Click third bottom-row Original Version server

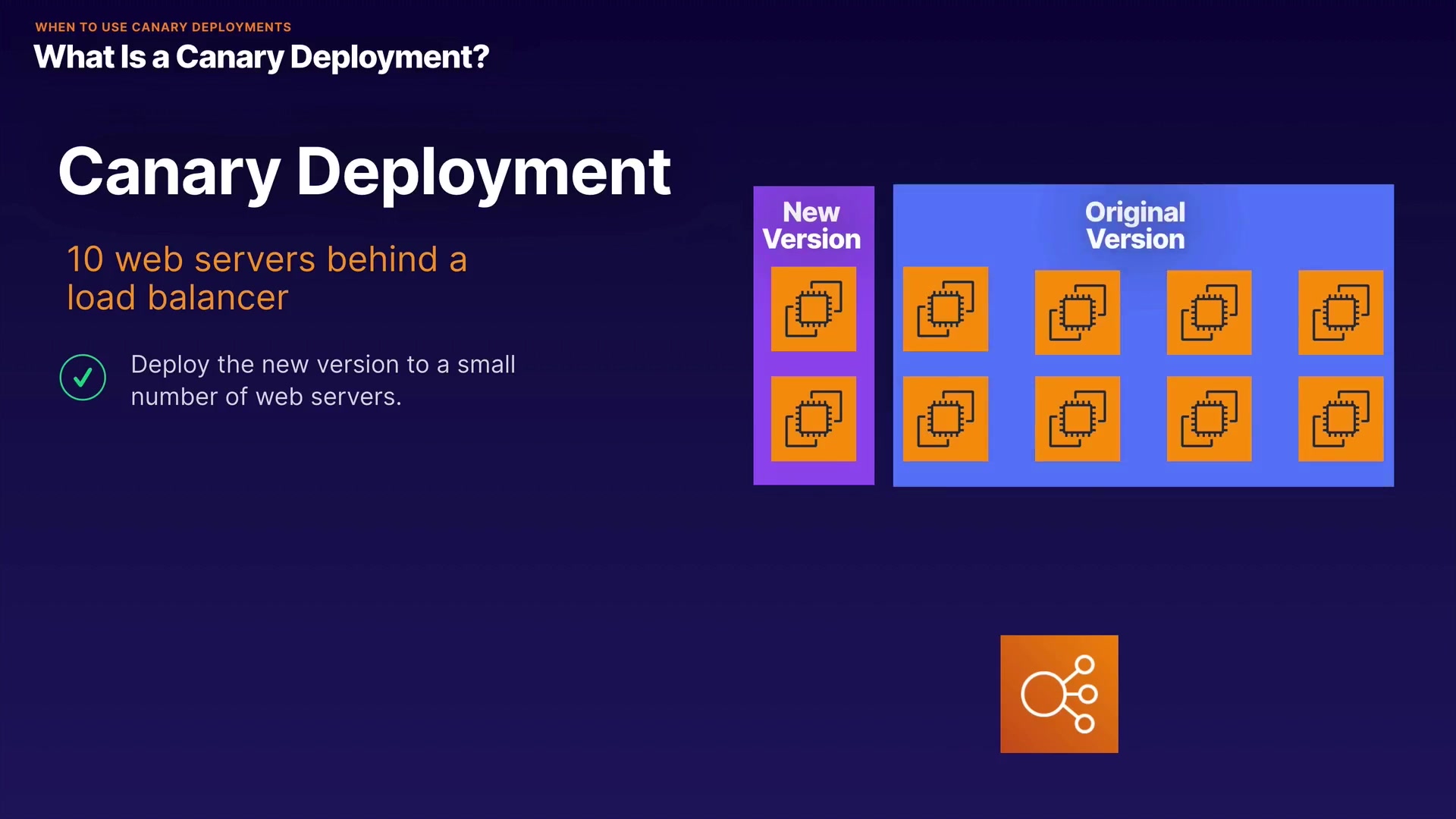click(x=1209, y=419)
